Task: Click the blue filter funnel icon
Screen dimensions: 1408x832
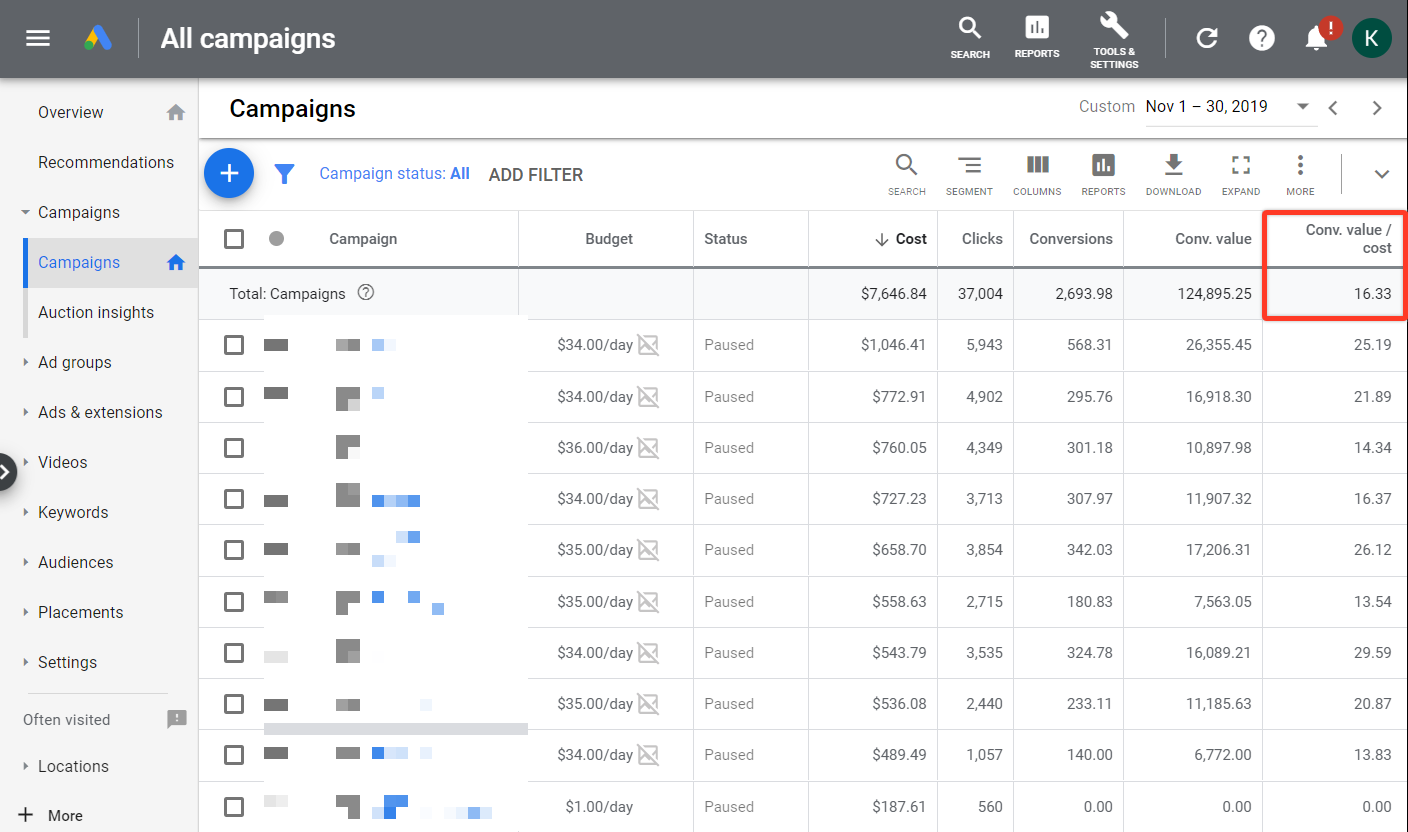Action: (285, 174)
